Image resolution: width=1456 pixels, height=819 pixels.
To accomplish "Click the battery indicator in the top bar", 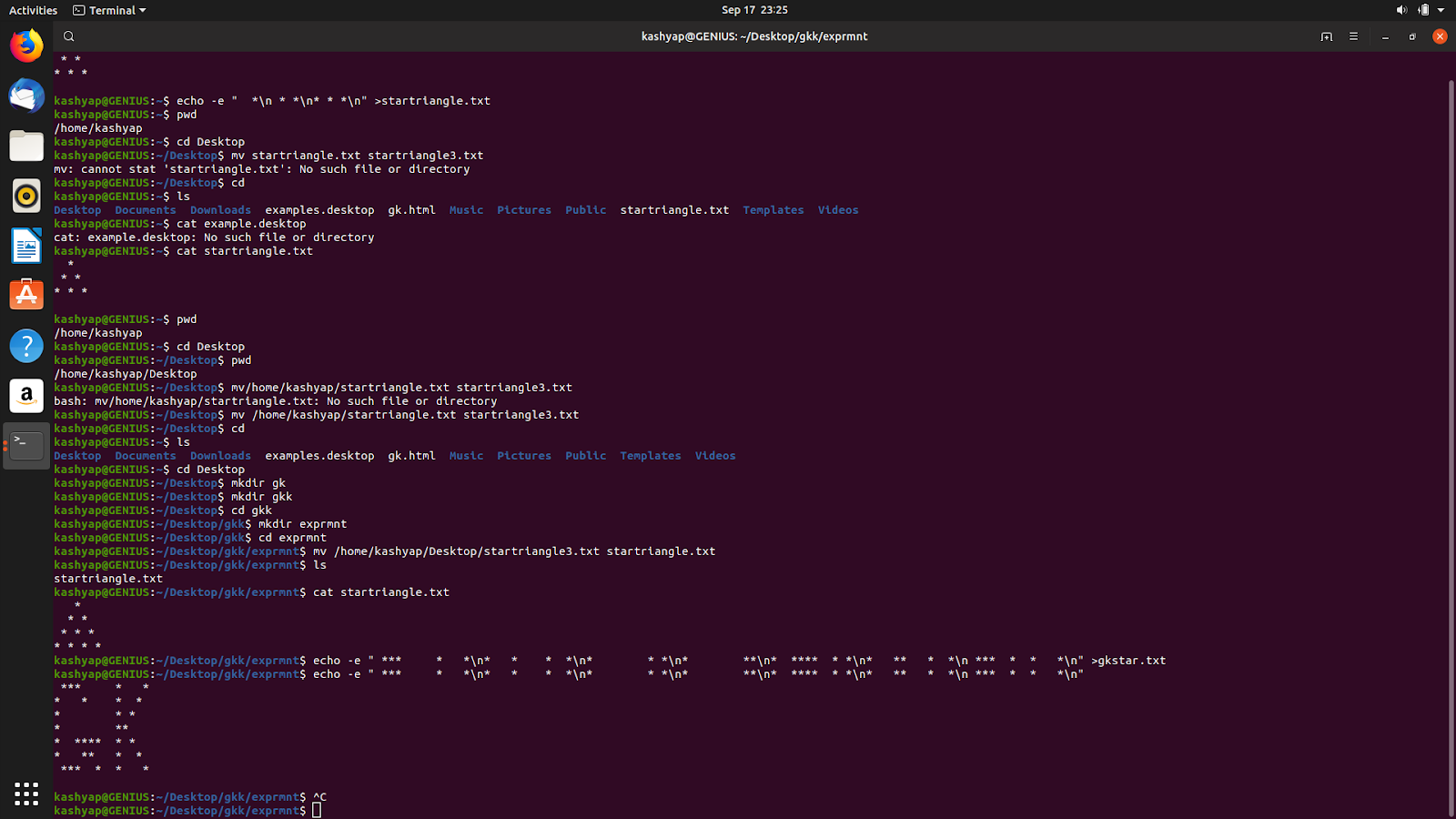I will click(x=1423, y=10).
